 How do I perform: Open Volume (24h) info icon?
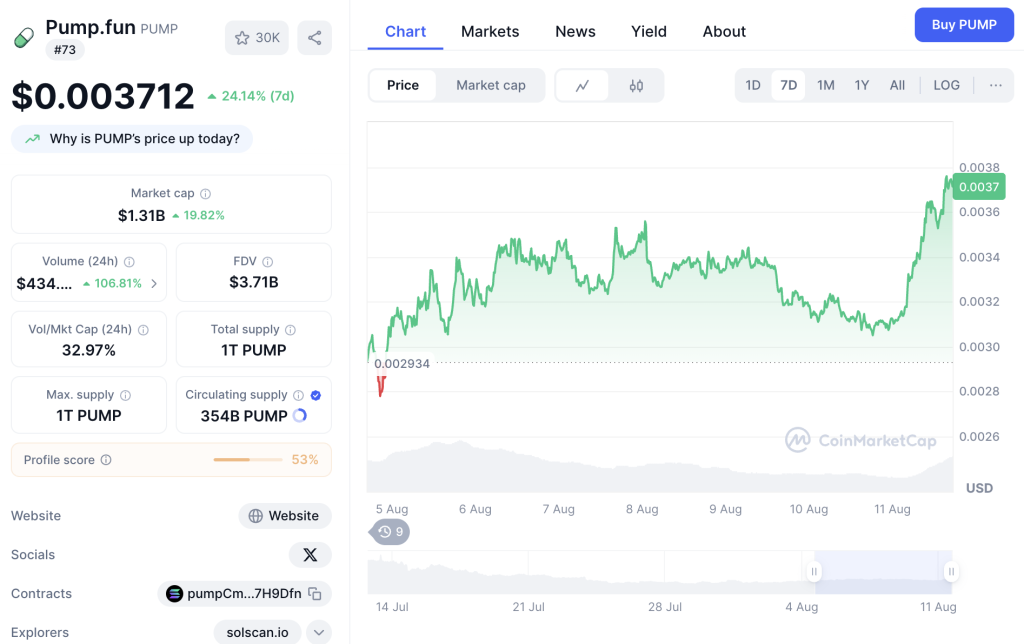(129, 261)
